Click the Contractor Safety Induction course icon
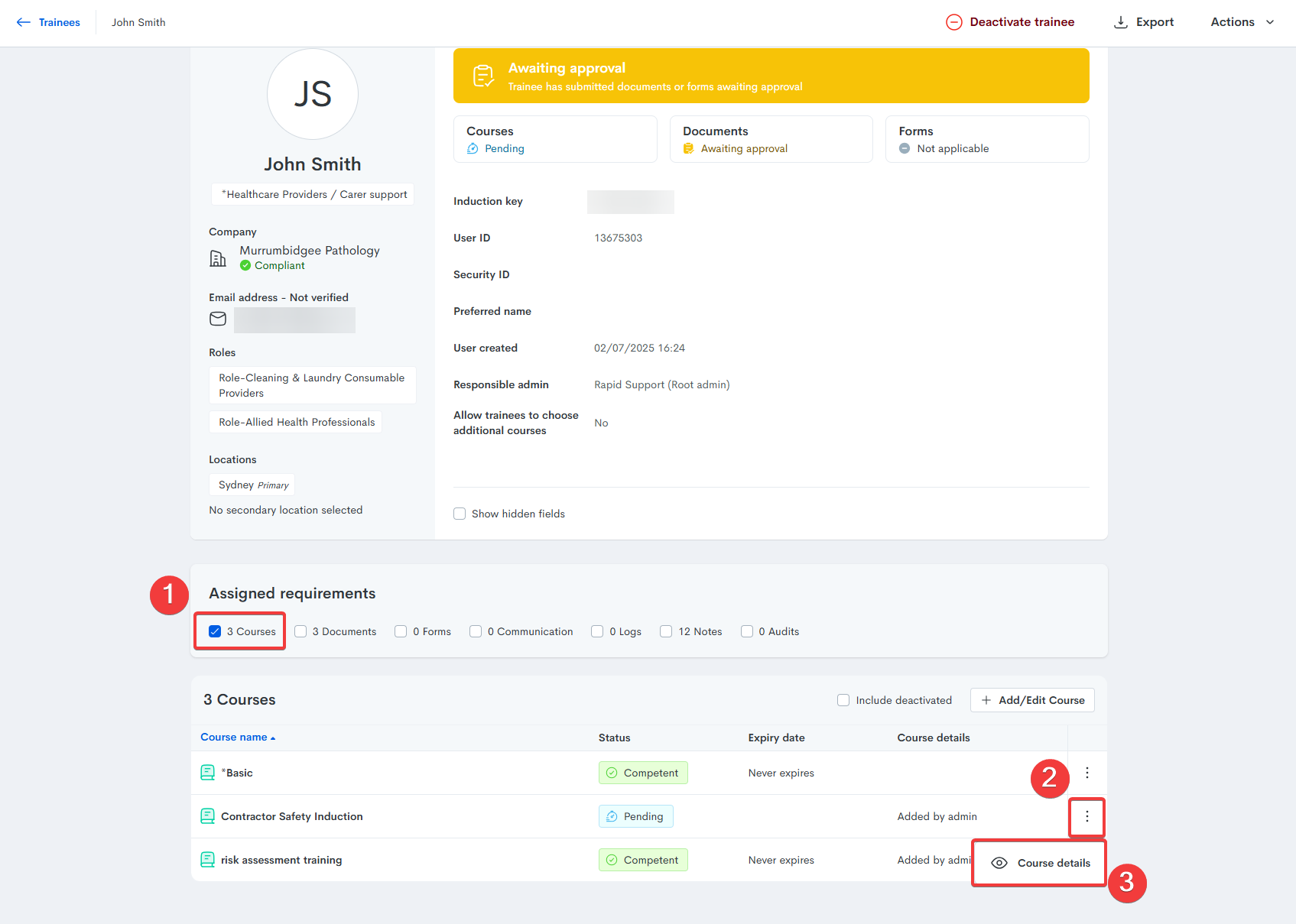This screenshot has width=1296, height=924. (207, 816)
